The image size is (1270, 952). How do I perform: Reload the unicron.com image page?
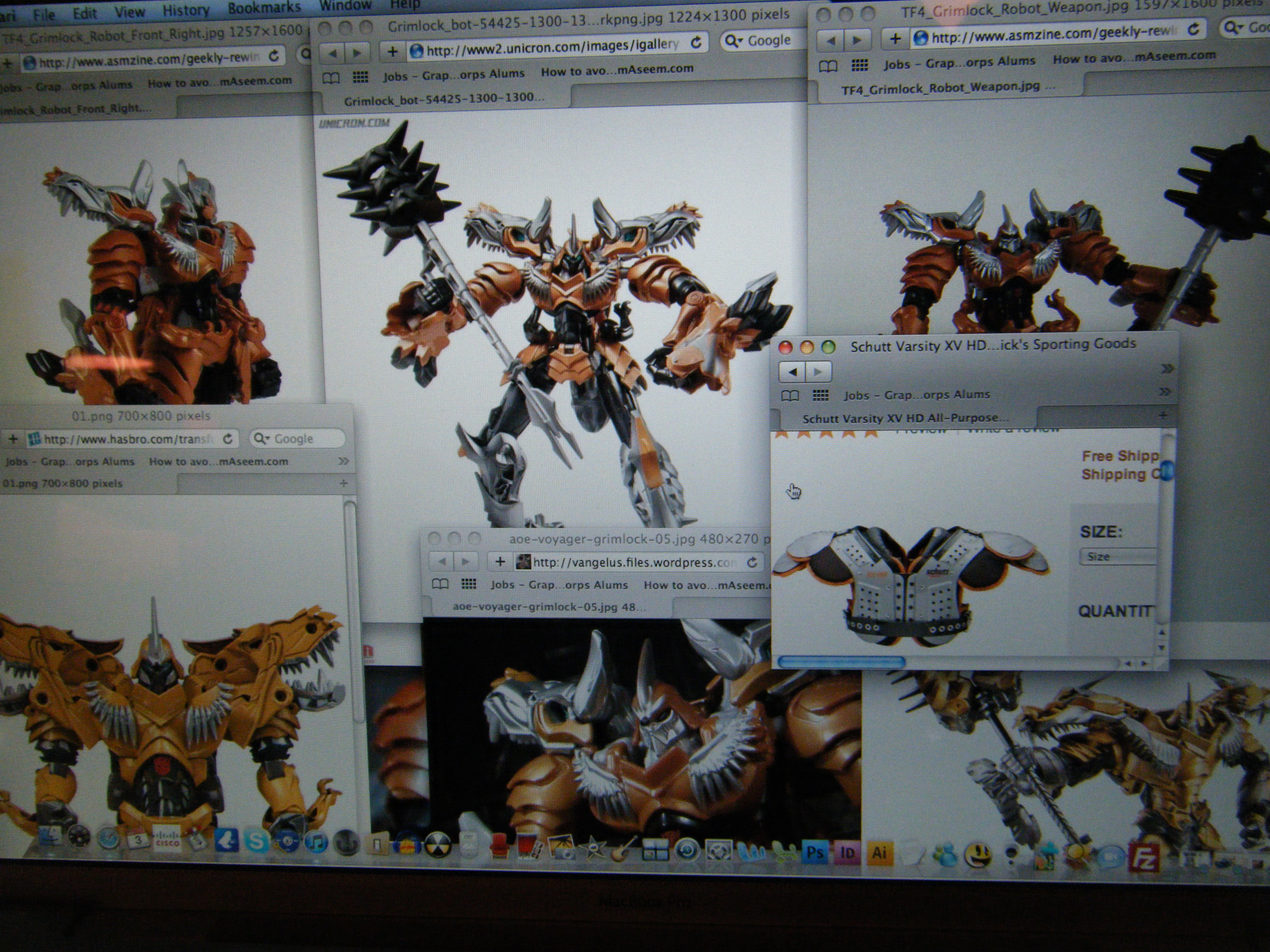[x=696, y=42]
